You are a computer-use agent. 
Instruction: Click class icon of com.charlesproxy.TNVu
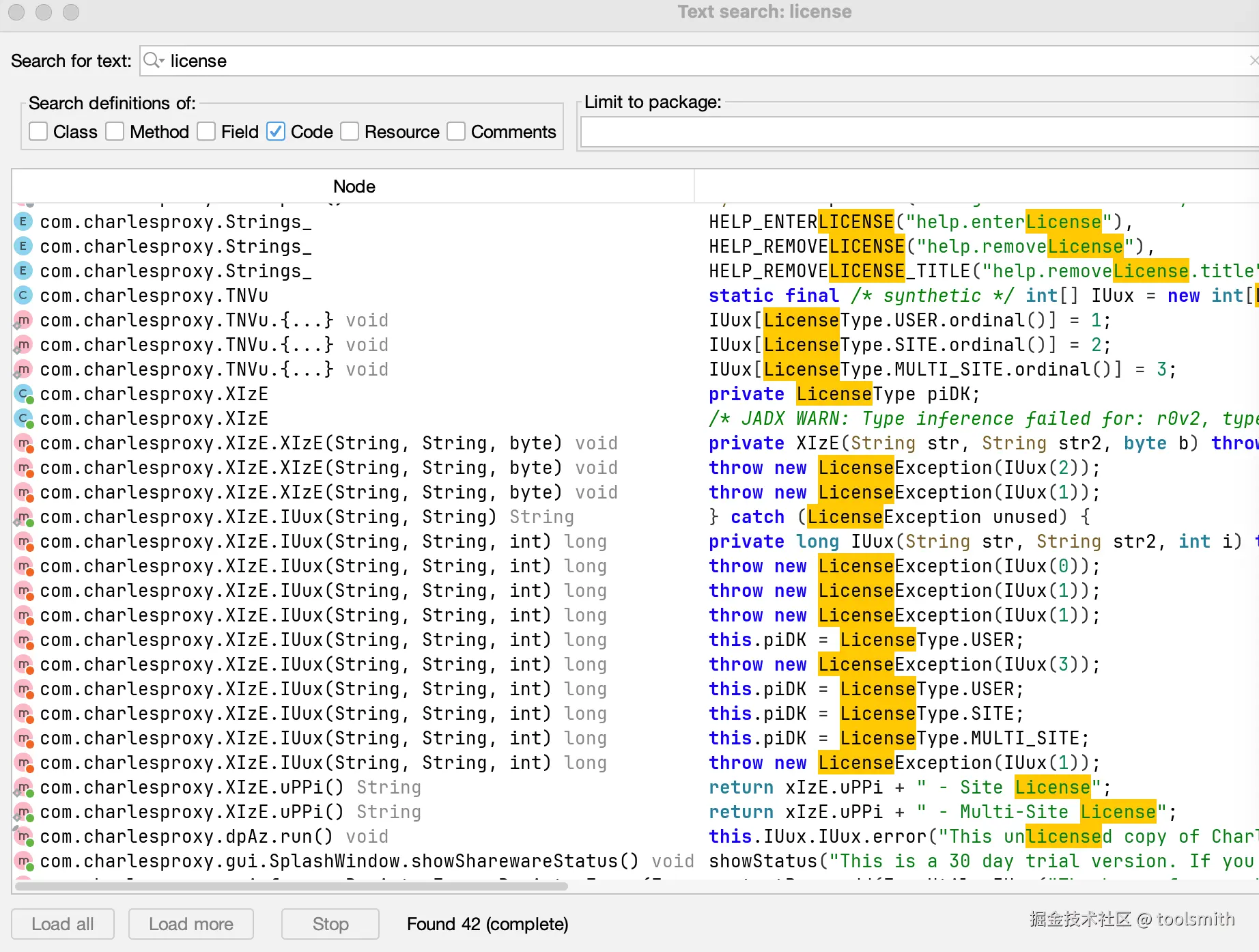(x=23, y=295)
